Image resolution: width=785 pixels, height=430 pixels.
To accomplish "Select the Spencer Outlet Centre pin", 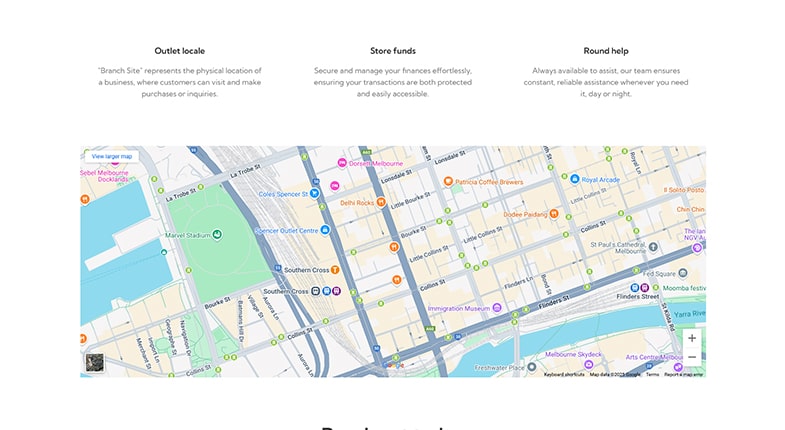I will [x=325, y=230].
